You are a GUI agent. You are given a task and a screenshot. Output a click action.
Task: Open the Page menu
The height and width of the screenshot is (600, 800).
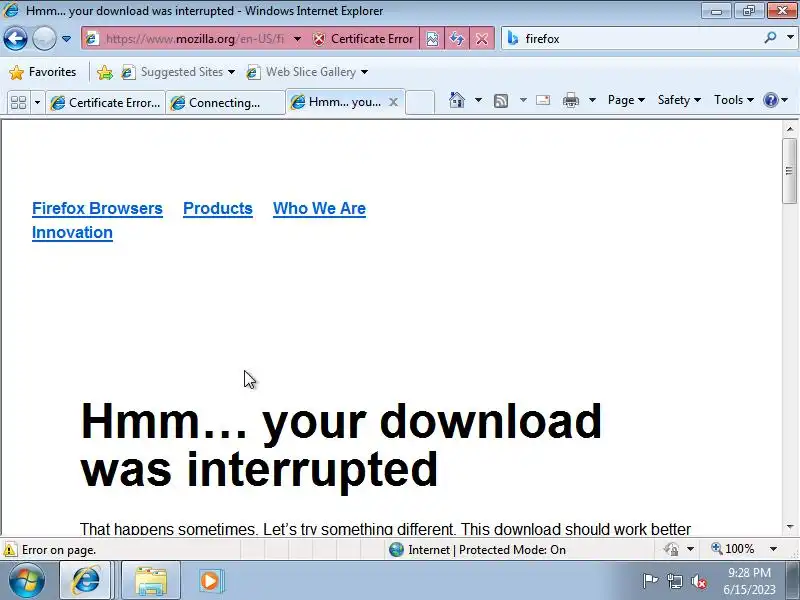626,100
